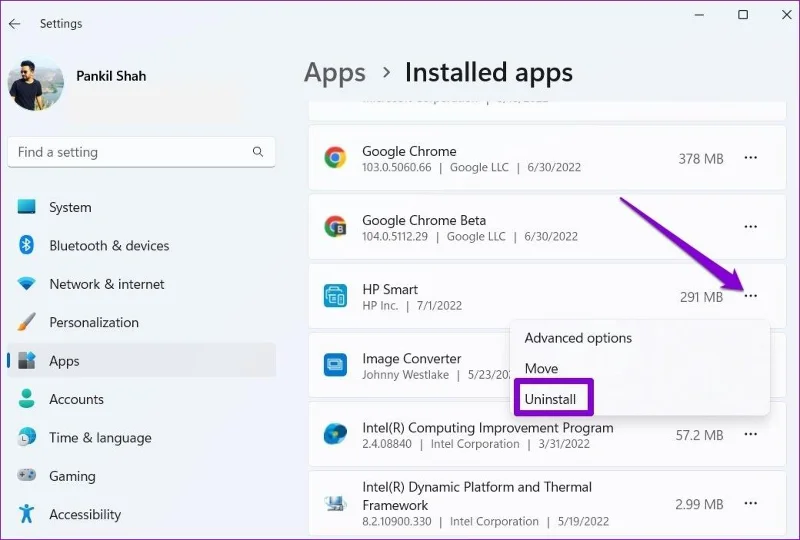Click HP Inc. publisher text

point(380,306)
